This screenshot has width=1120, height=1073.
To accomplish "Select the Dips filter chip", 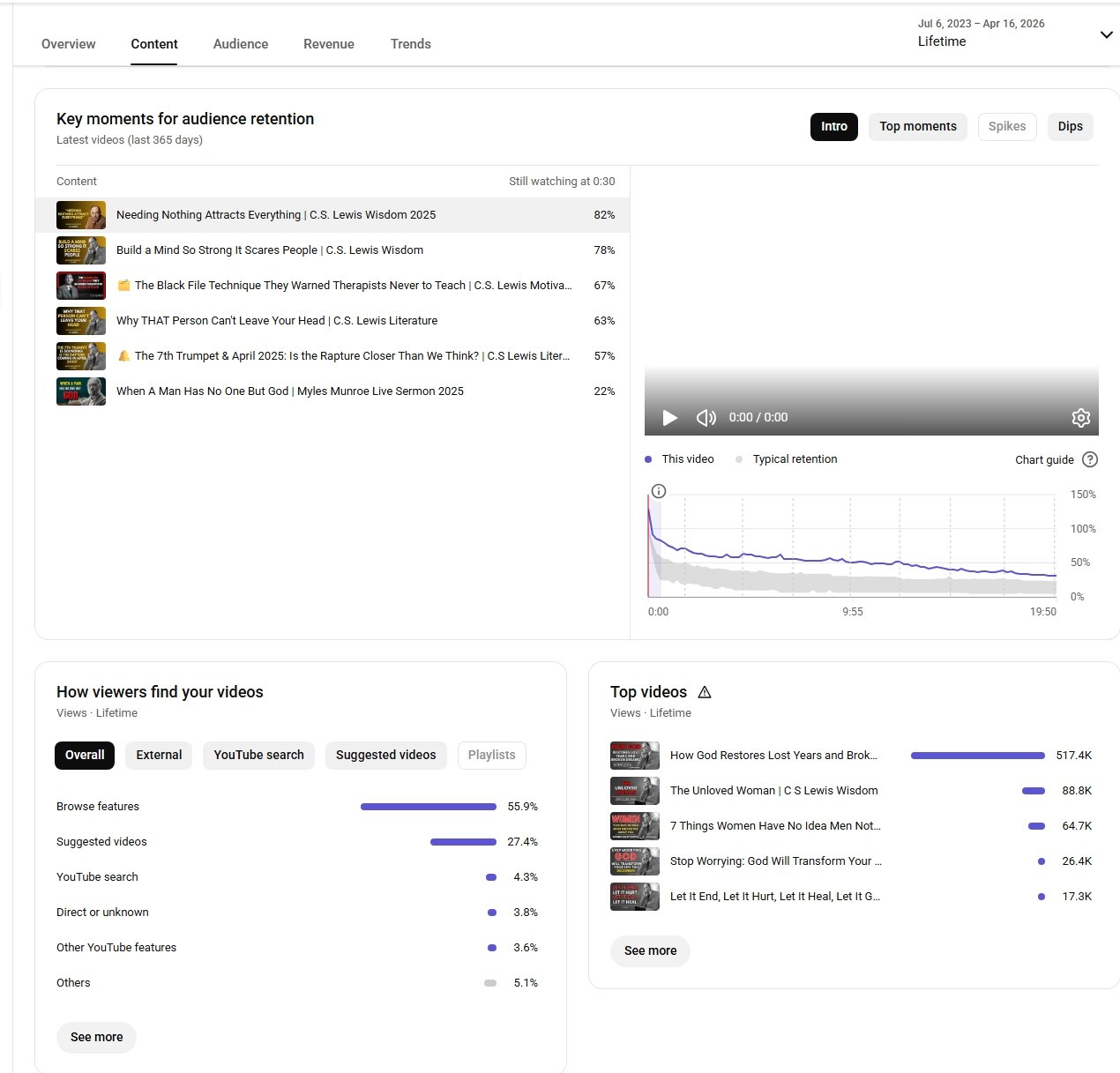I will [1070, 127].
